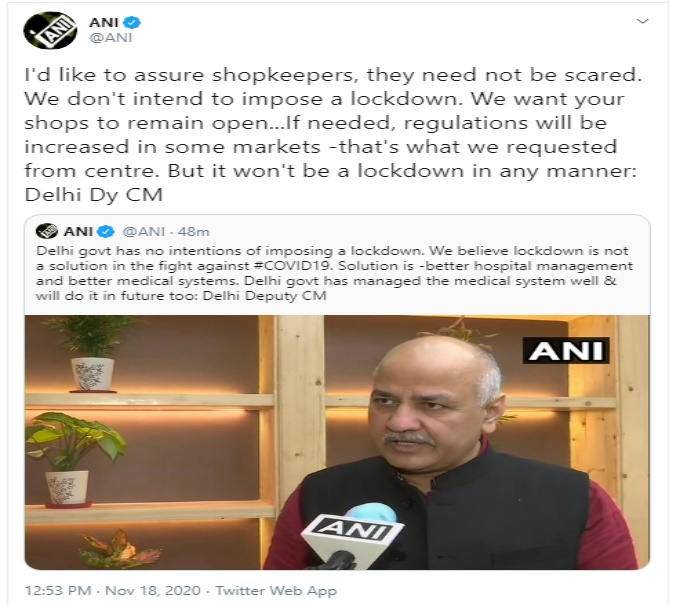The image size is (680, 605).
Task: Expand the tweet options chevron menu
Action: [x=642, y=21]
